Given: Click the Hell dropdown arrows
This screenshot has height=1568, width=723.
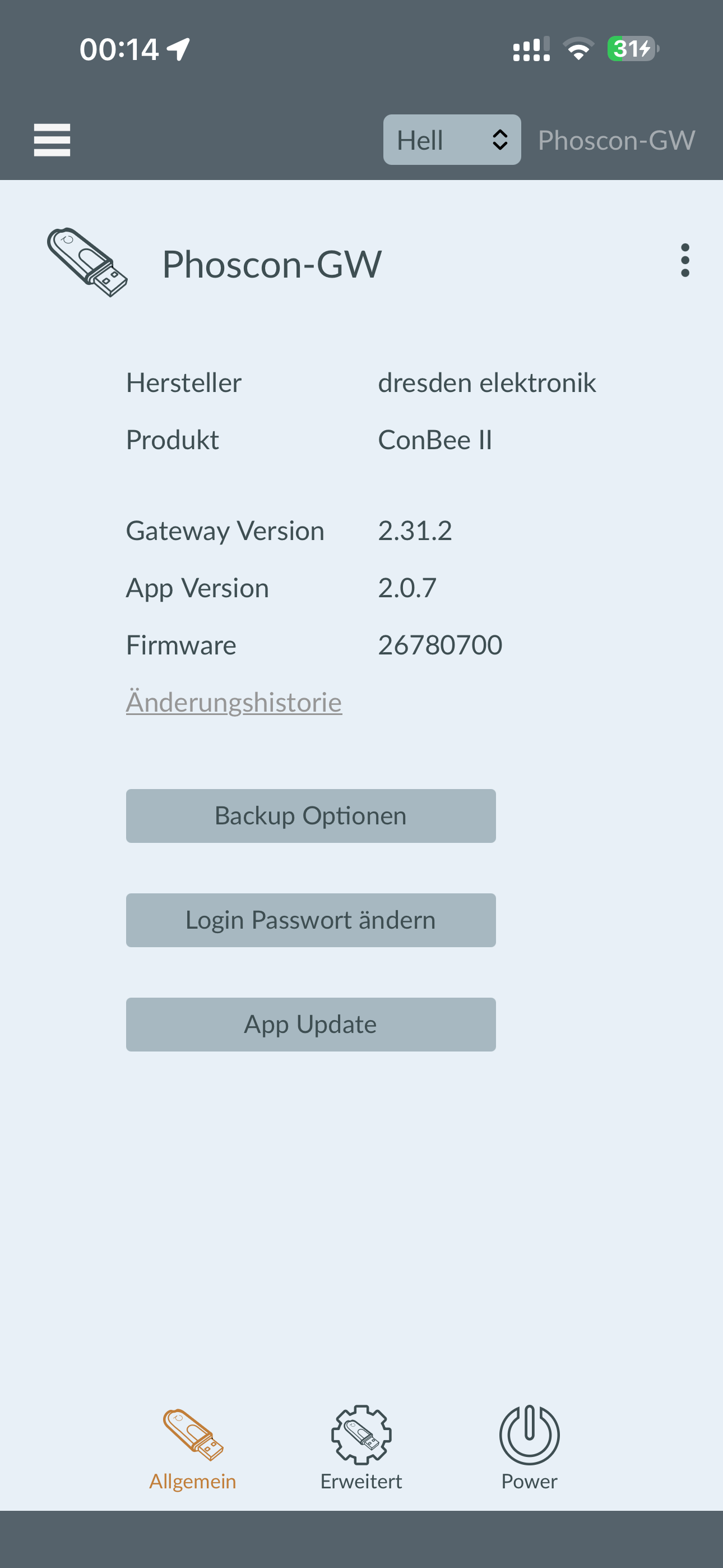Looking at the screenshot, I should (x=499, y=140).
